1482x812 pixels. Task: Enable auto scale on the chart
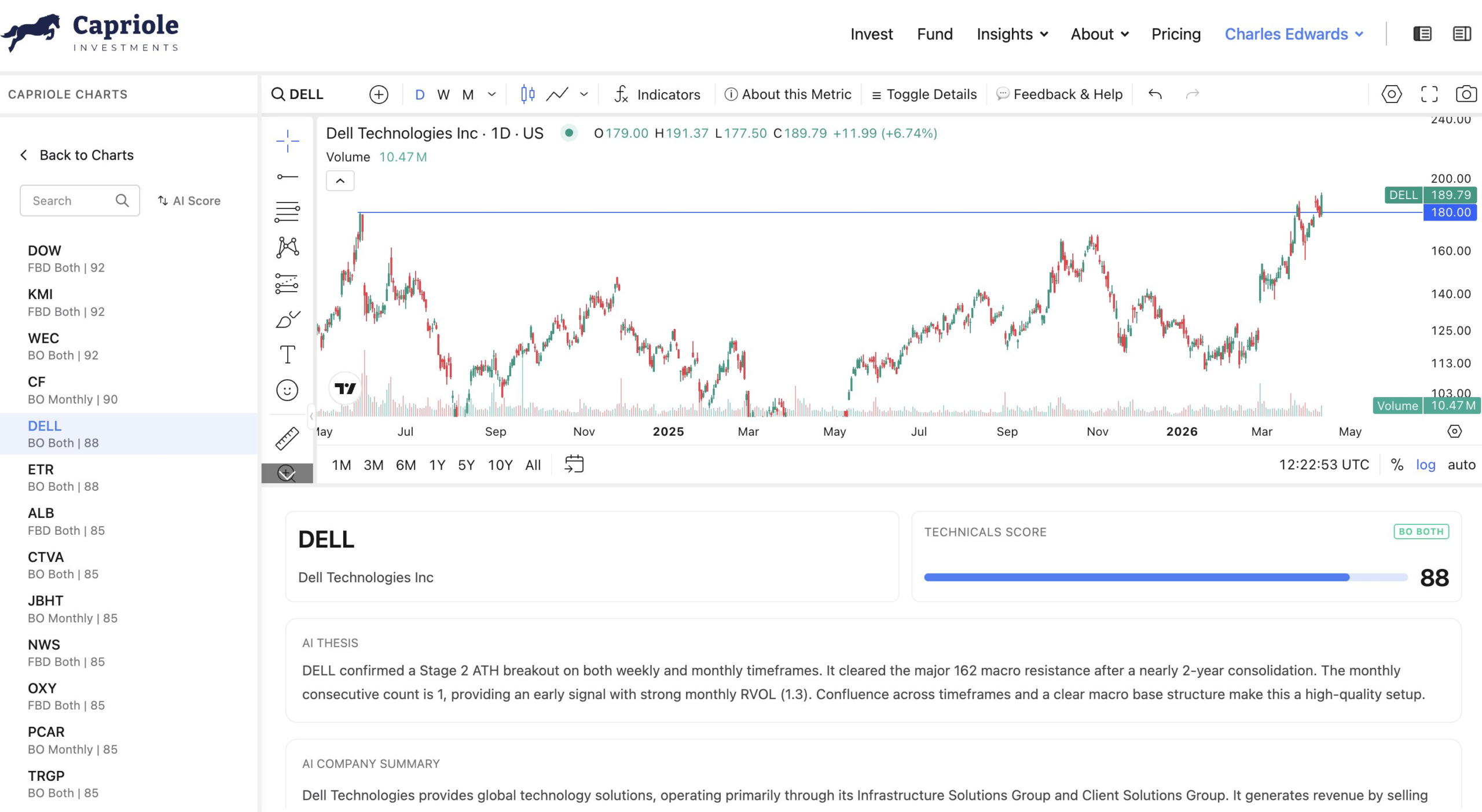1461,465
